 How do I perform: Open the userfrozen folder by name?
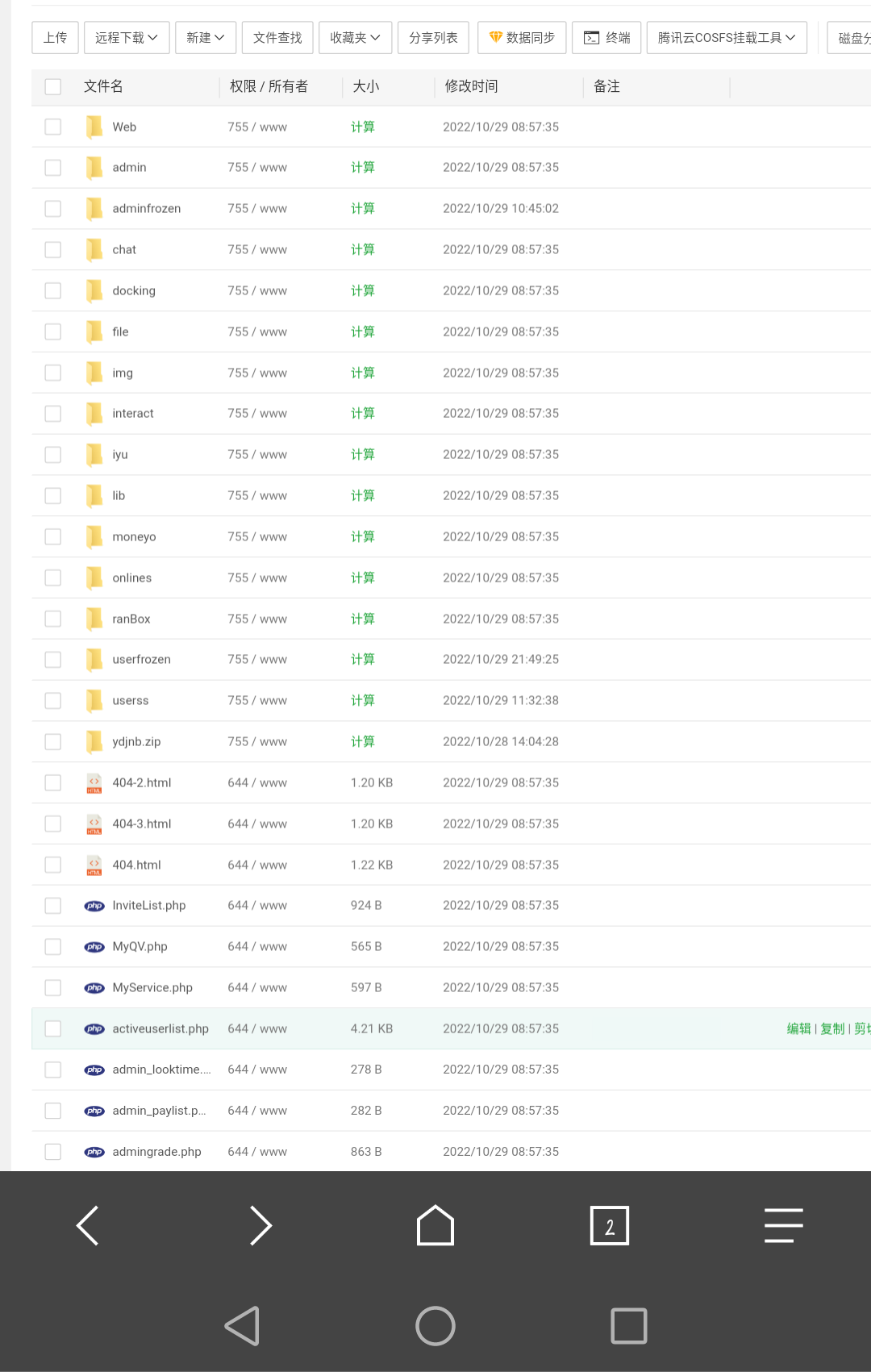(x=141, y=660)
